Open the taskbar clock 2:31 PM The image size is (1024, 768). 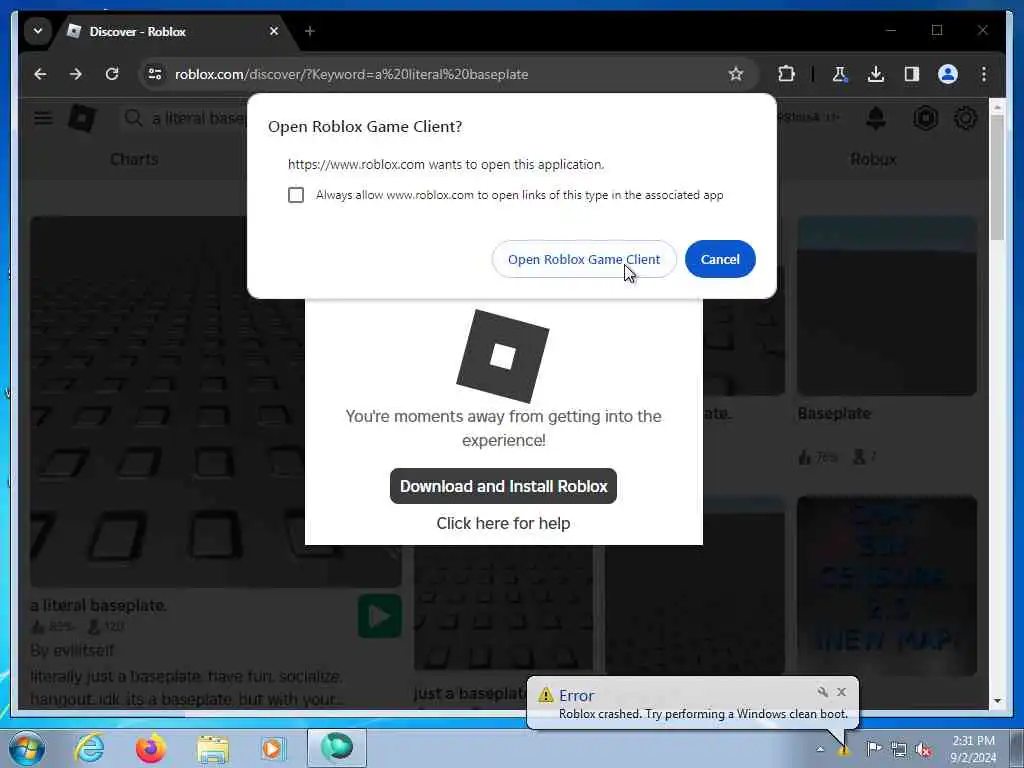[x=973, y=749]
